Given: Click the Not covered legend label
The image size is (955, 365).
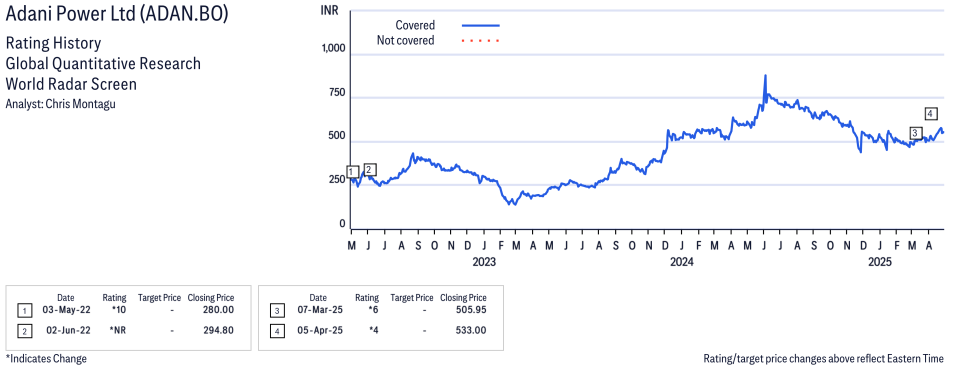Looking at the screenshot, I should [x=406, y=41].
